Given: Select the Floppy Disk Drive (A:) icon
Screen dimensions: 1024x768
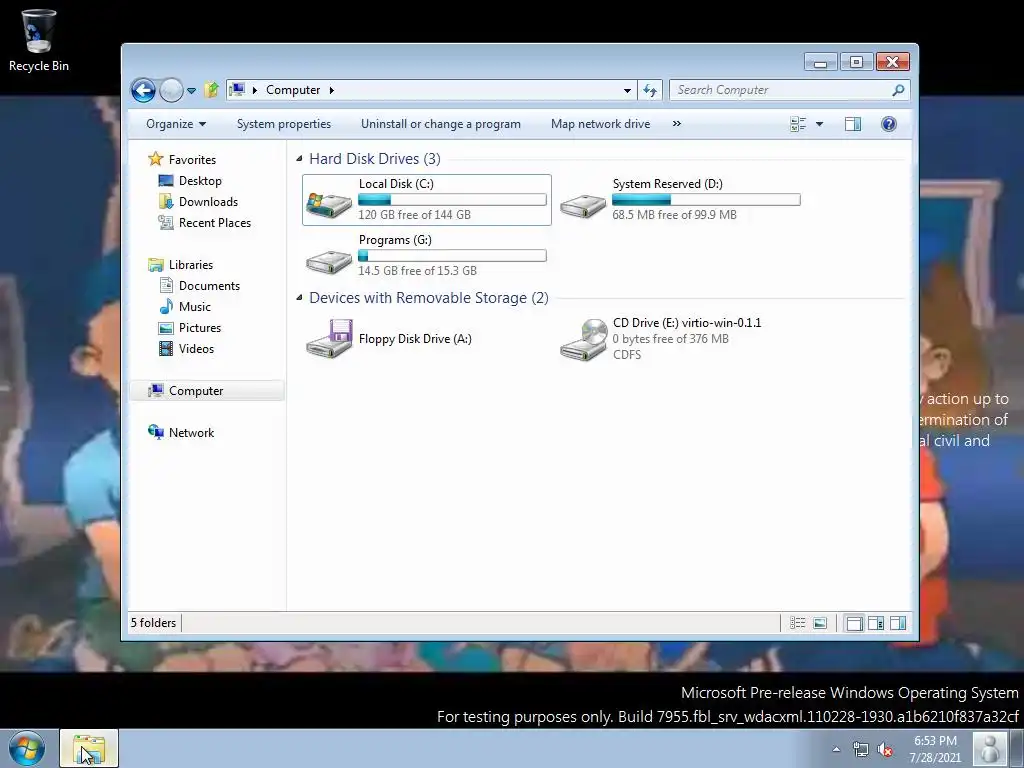Looking at the screenshot, I should pos(329,338).
